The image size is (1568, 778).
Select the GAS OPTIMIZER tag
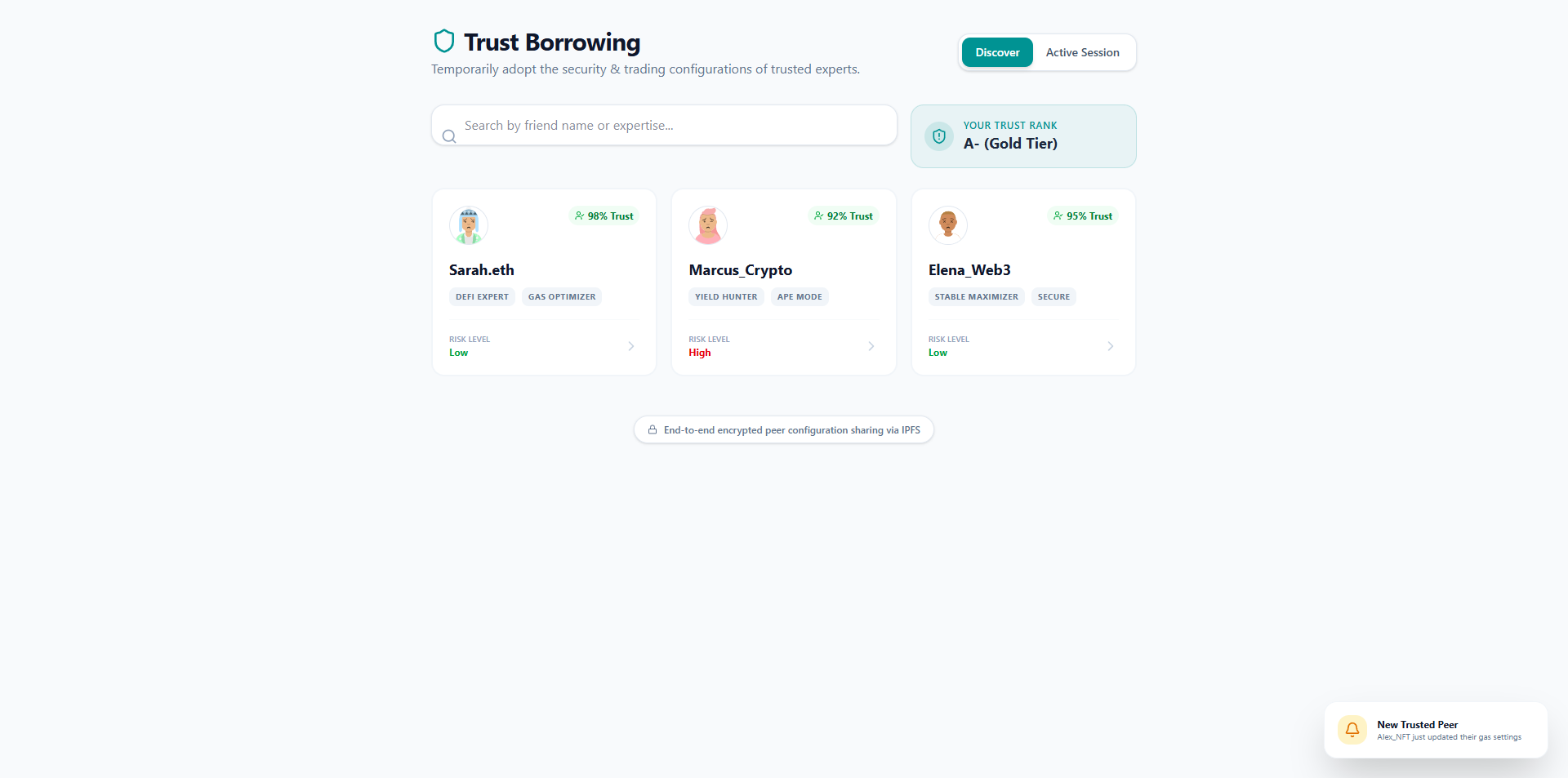(562, 297)
